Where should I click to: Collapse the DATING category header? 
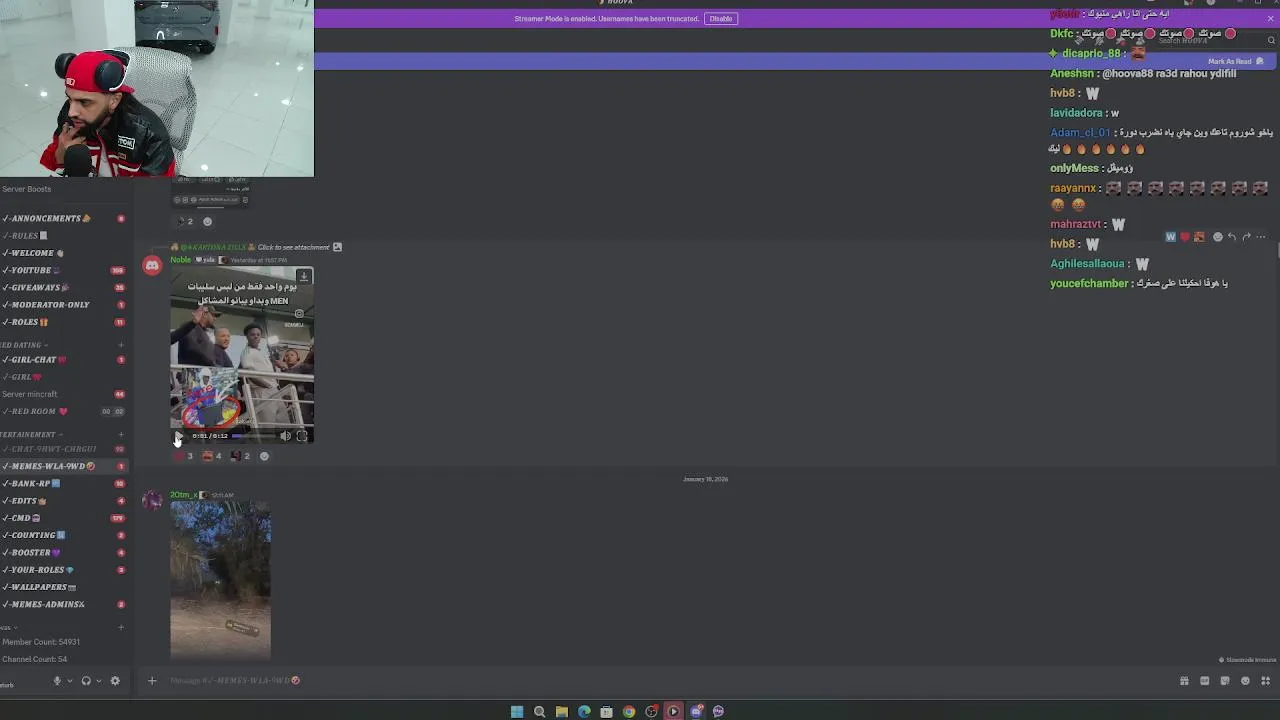pyautogui.click(x=24, y=345)
